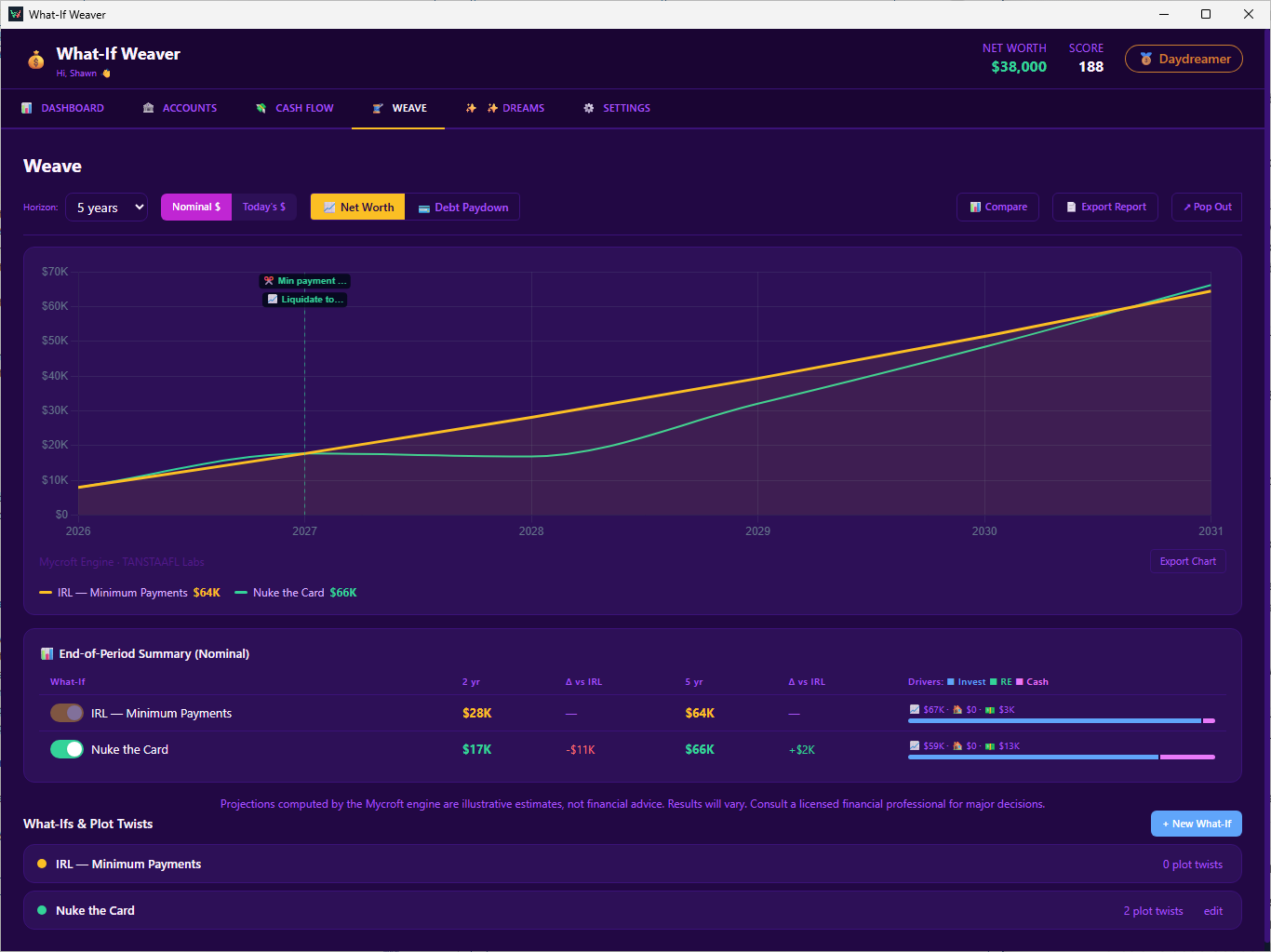The image size is (1271, 952).
Task: Click the Nuke the Card drivers allocation bar
Action: [1062, 757]
